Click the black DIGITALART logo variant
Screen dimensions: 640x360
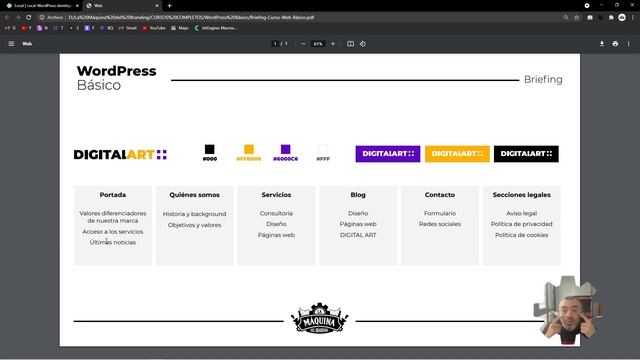526,154
